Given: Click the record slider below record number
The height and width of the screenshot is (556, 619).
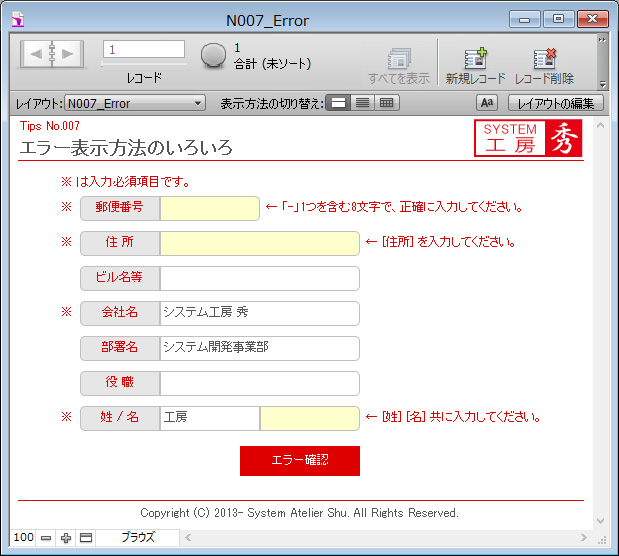Looking at the screenshot, I should click(144, 64).
